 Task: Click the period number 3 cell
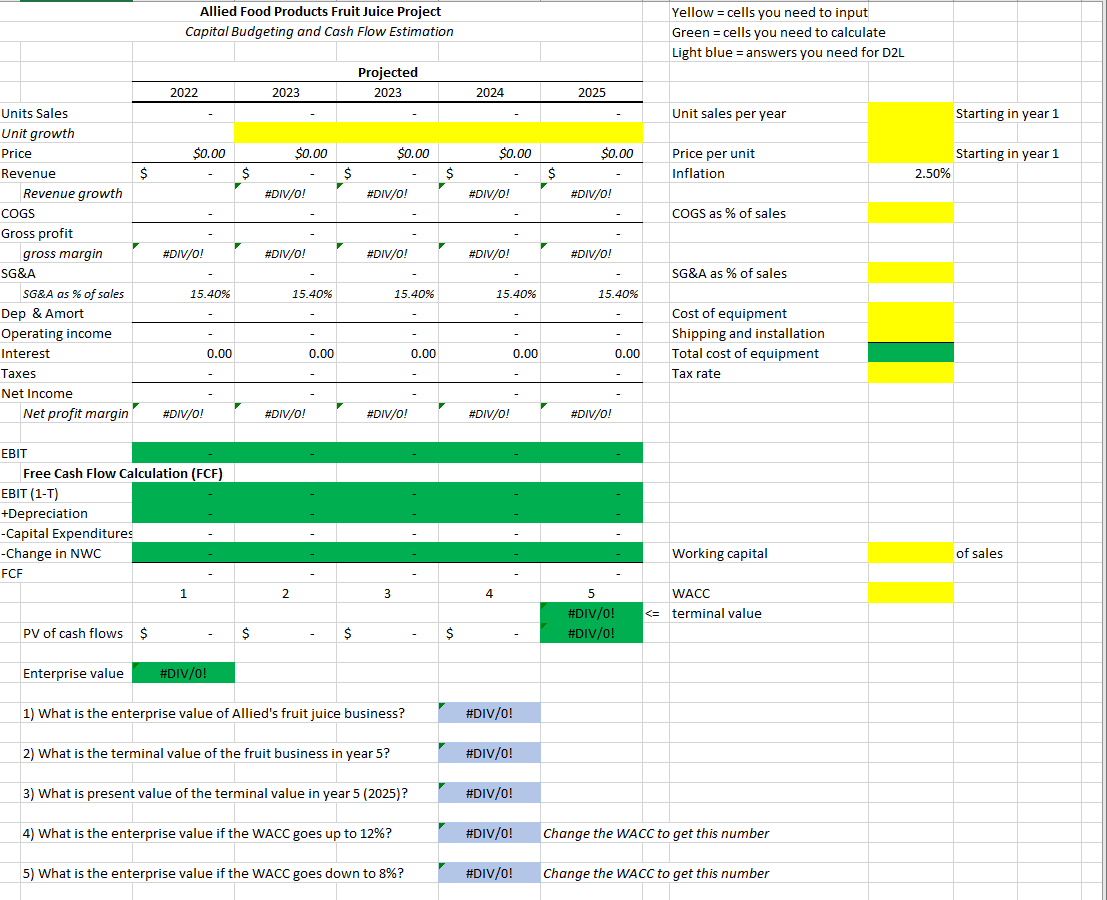tap(388, 593)
